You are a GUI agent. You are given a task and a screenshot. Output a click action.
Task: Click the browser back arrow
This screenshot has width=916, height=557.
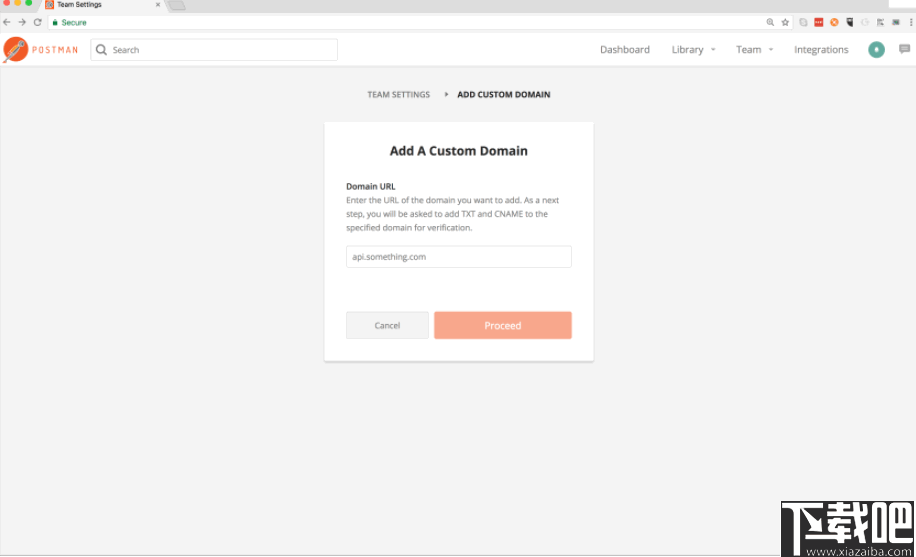8,22
